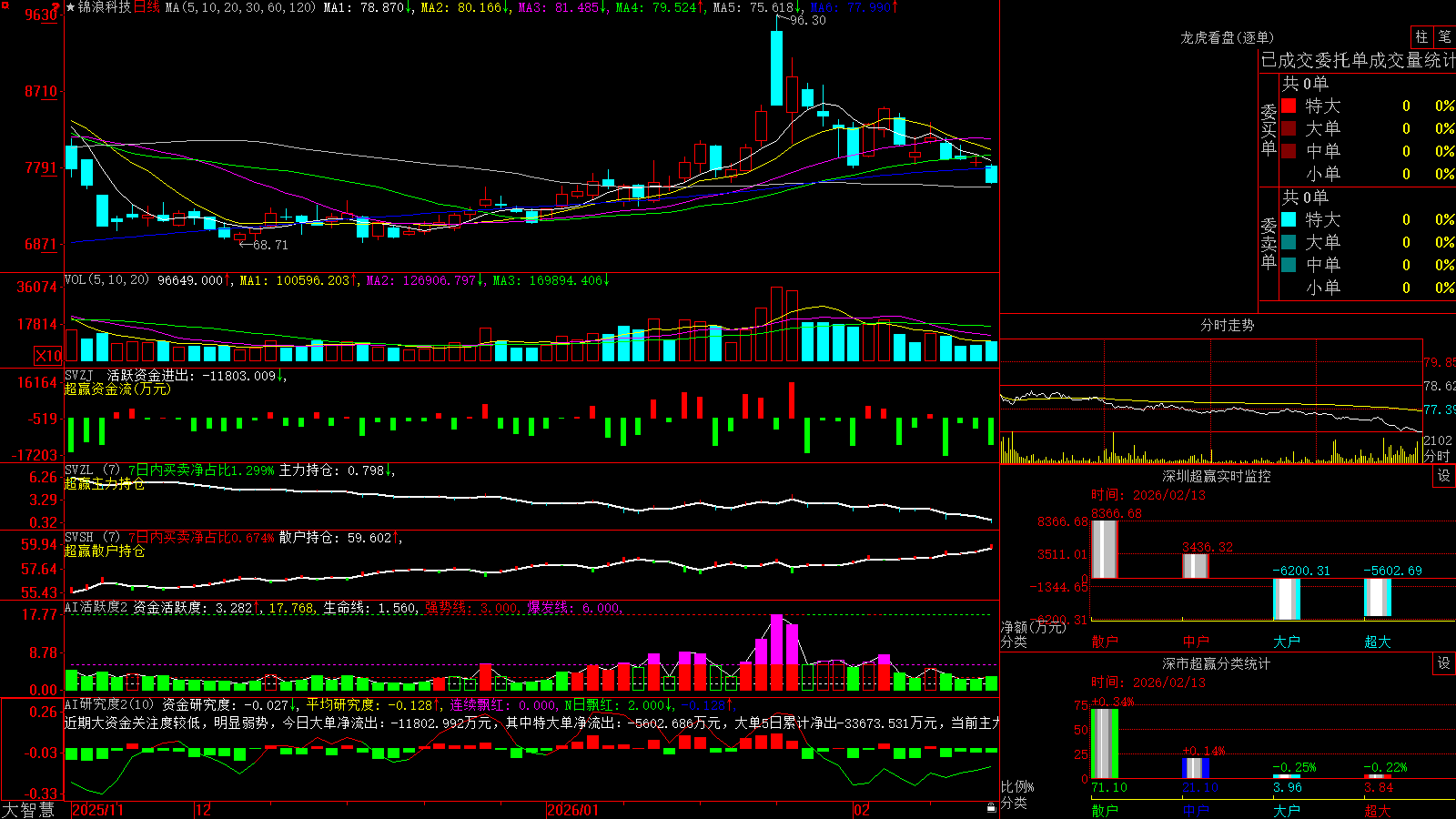Screen dimensions: 1456x819
Task: Click the 超赢资金流(万元) legend label
Action: tap(117, 389)
